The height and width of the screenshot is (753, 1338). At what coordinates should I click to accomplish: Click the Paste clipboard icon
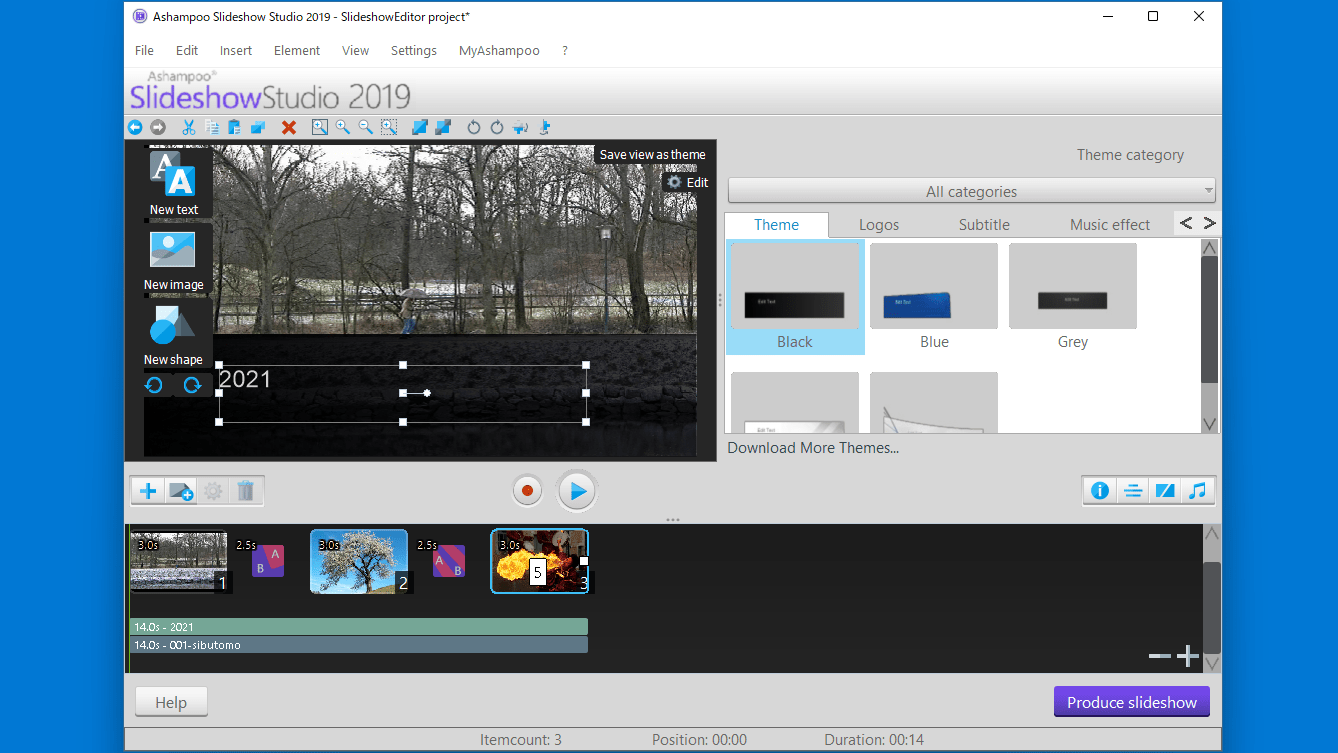[235, 127]
